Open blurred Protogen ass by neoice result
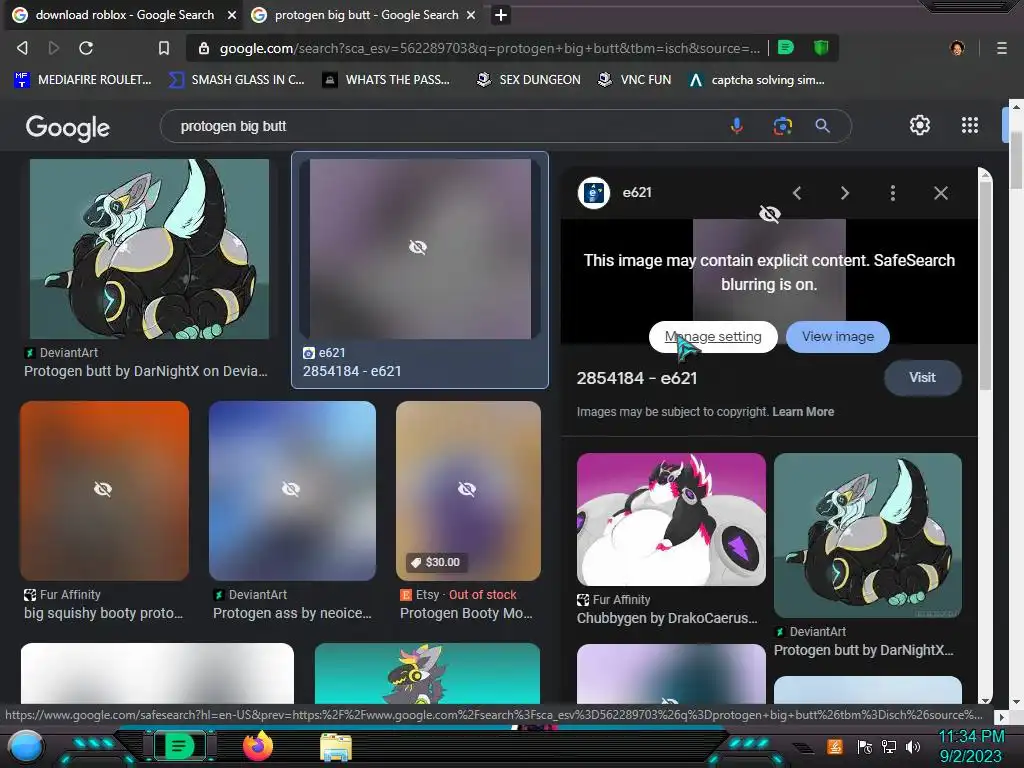The height and width of the screenshot is (768, 1024). click(x=293, y=490)
